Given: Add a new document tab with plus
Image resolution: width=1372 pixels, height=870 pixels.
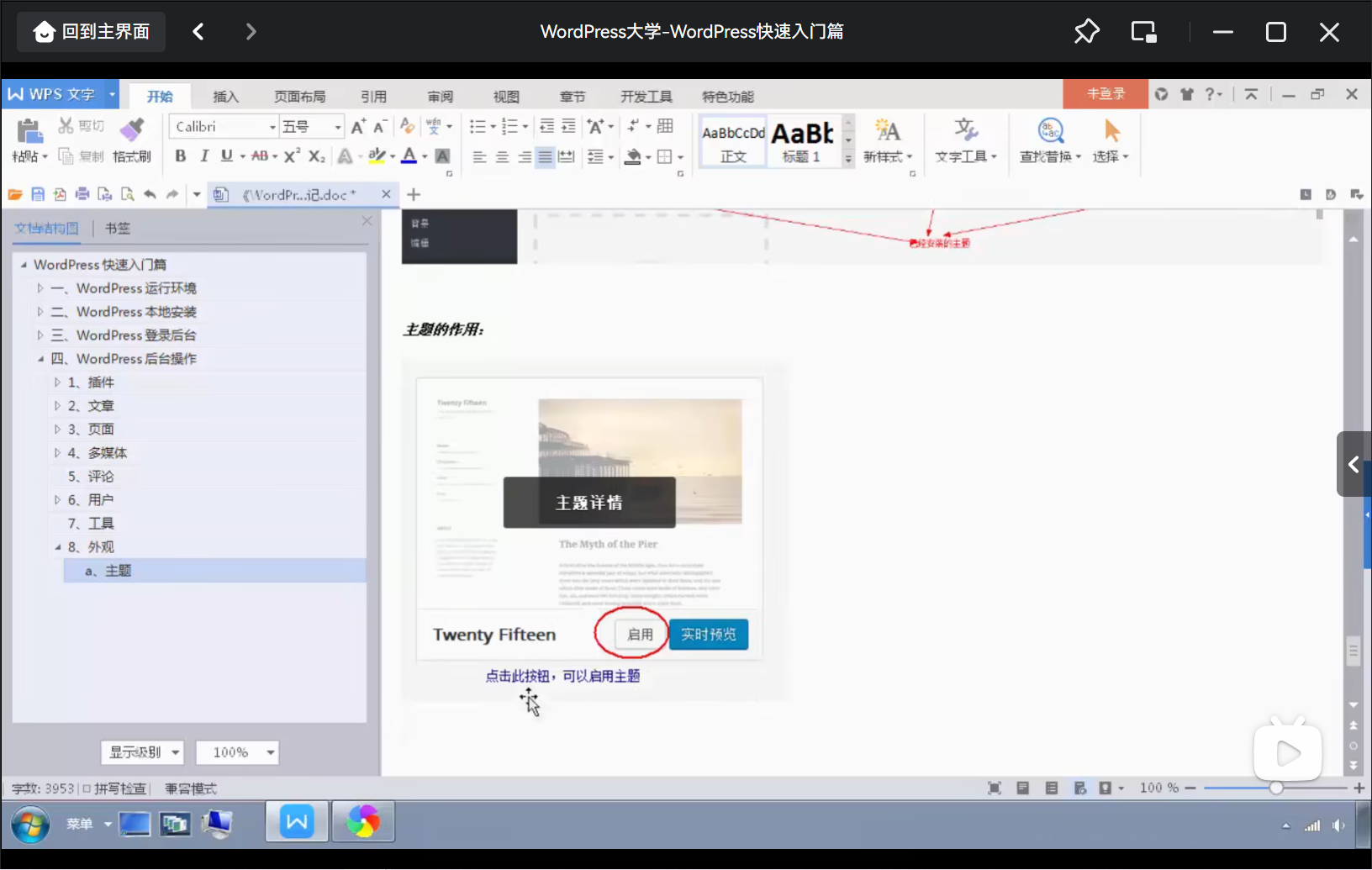Looking at the screenshot, I should point(414,195).
